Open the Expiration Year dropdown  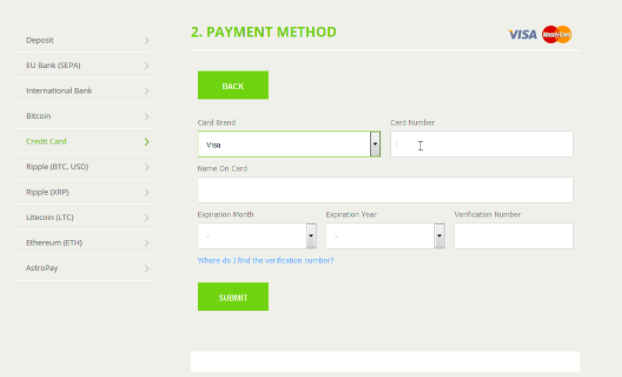point(386,236)
